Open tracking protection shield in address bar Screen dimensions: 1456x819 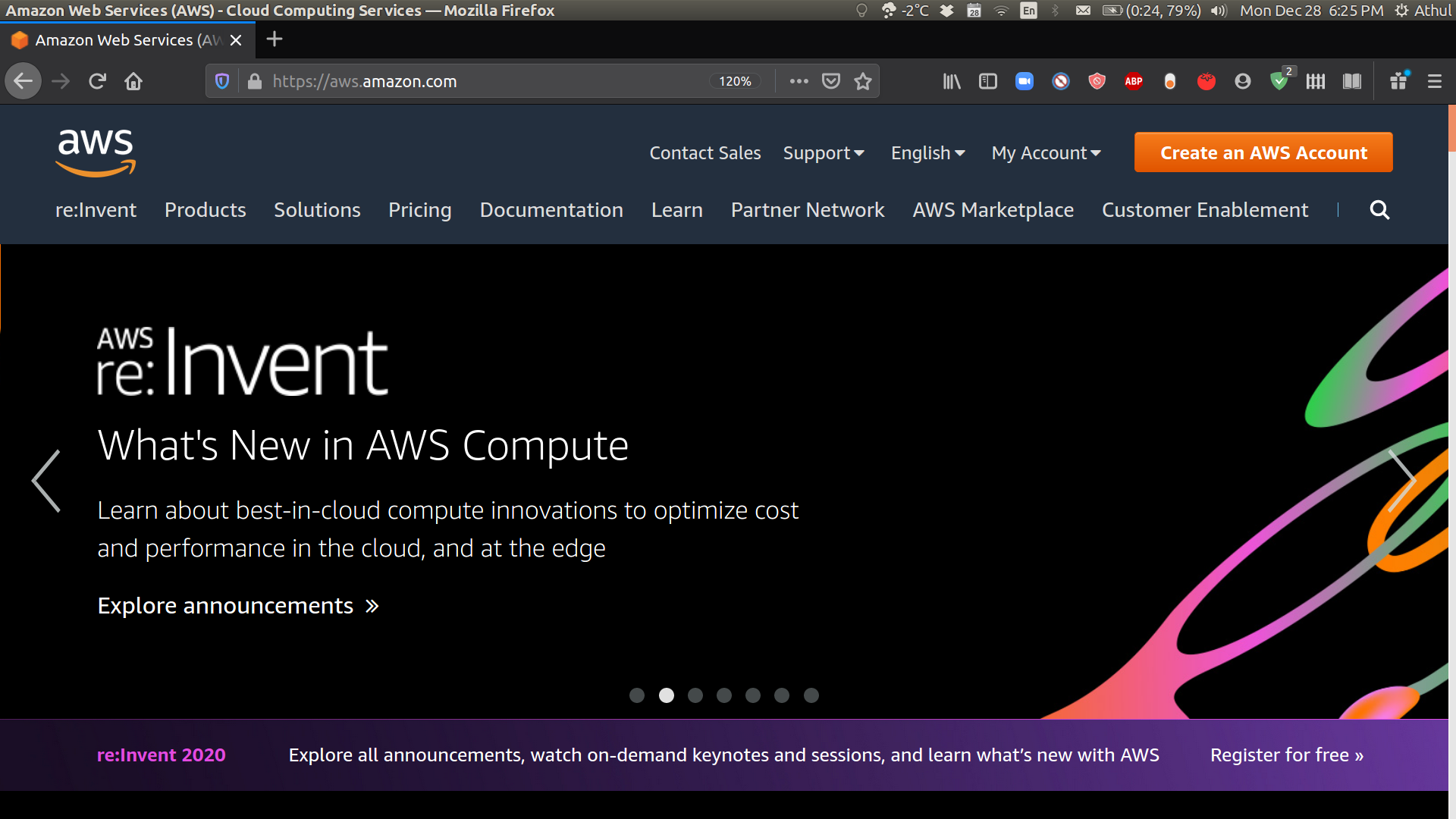(222, 81)
